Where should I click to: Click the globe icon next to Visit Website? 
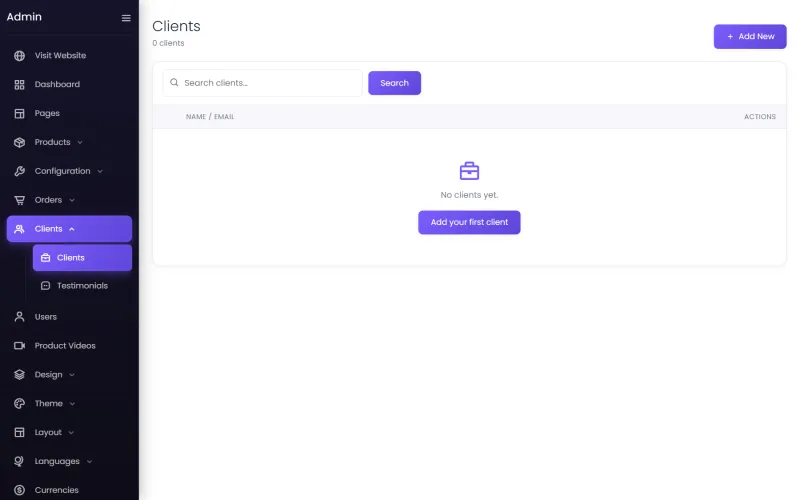[19, 56]
